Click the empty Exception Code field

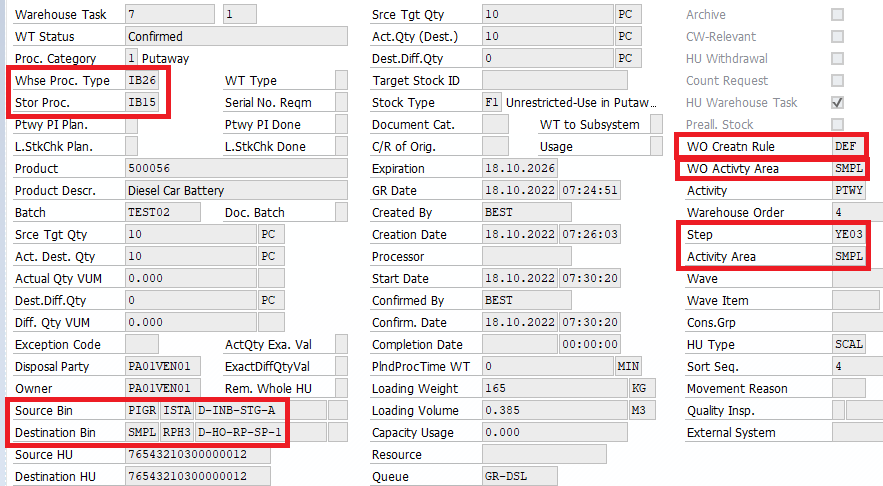142,345
